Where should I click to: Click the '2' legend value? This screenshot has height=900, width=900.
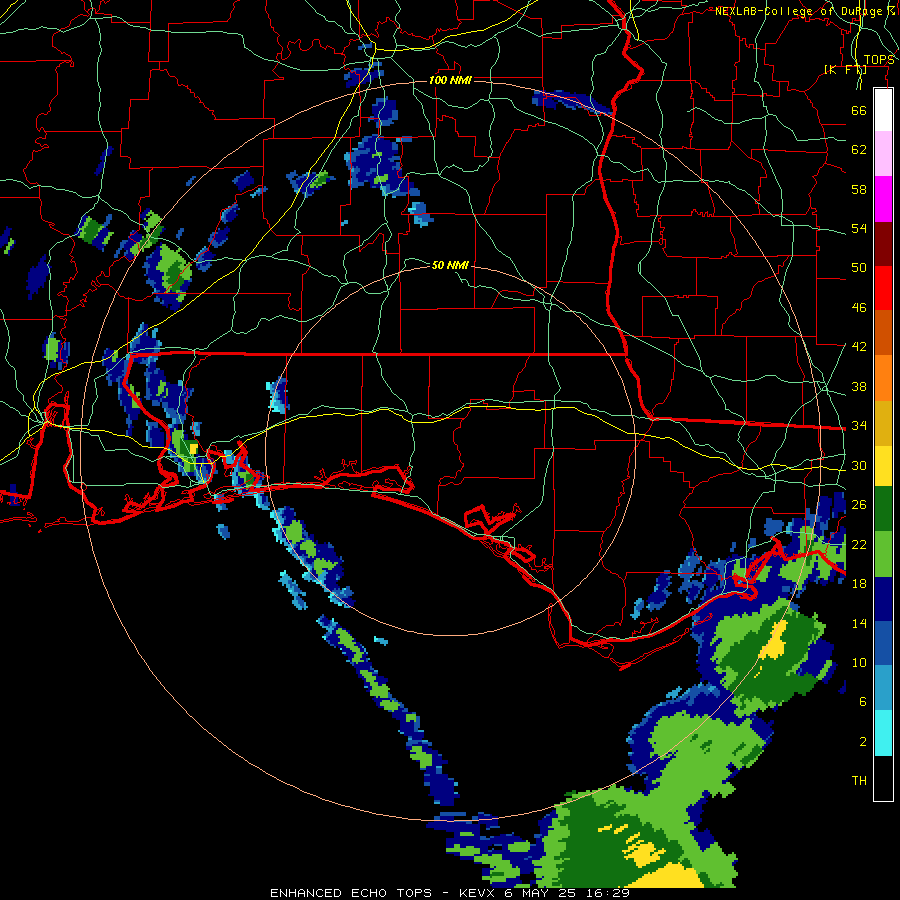click(x=862, y=742)
